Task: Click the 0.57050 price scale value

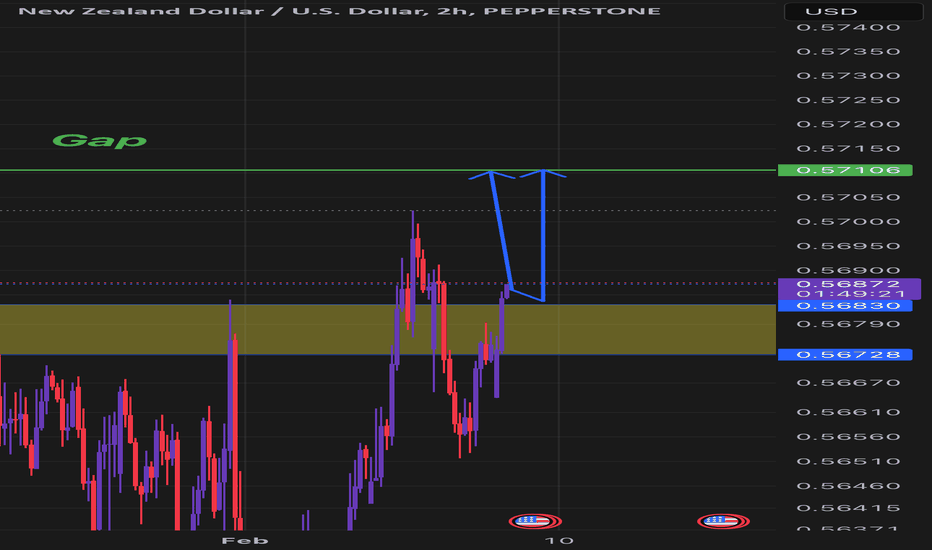Action: tap(848, 197)
